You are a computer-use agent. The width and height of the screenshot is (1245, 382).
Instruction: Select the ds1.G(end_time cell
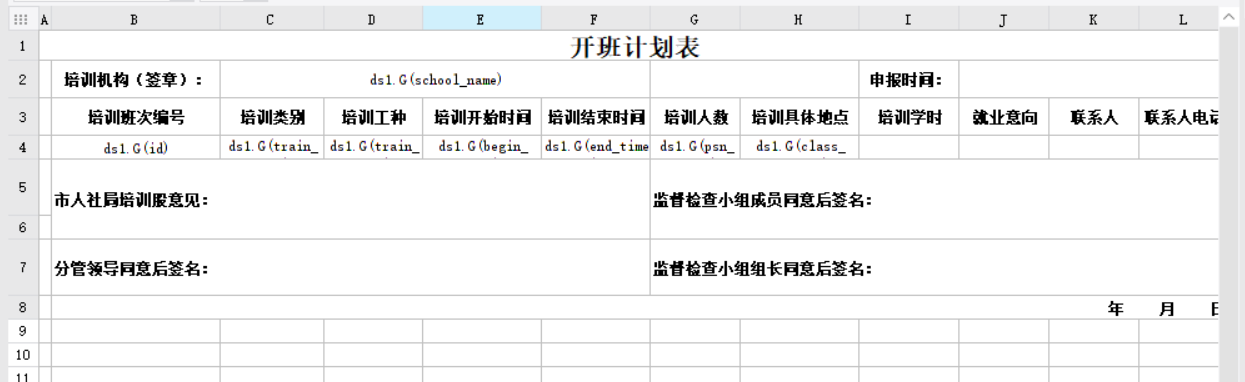pyautogui.click(x=595, y=147)
